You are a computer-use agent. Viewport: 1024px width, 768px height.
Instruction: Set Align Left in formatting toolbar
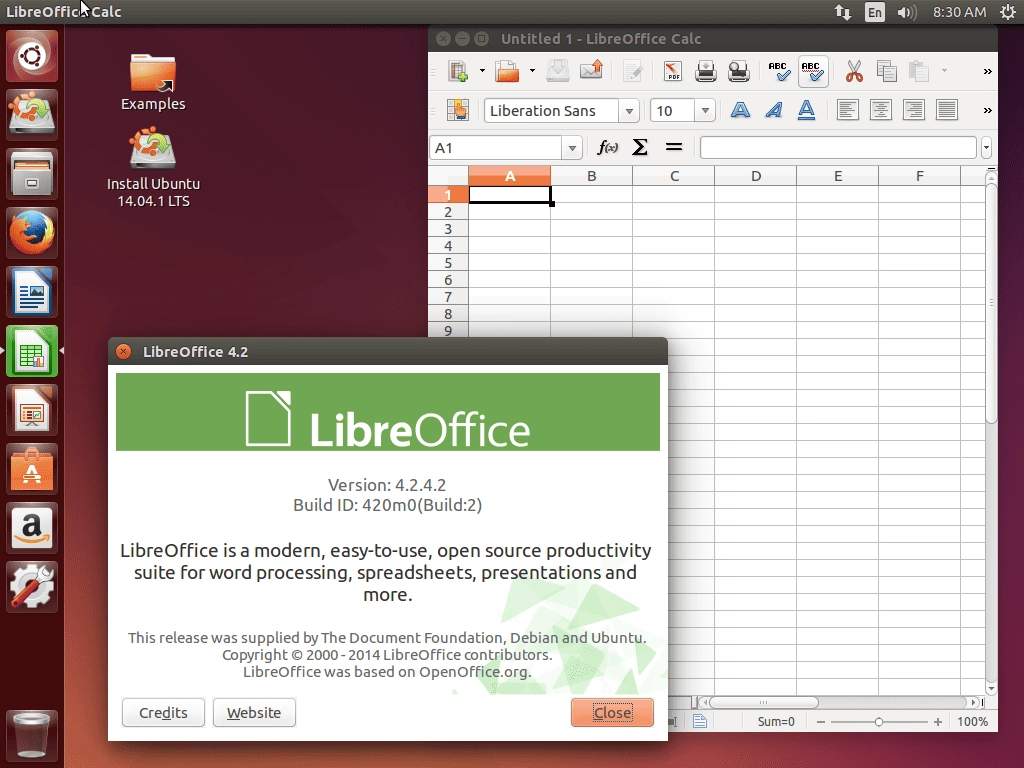848,110
